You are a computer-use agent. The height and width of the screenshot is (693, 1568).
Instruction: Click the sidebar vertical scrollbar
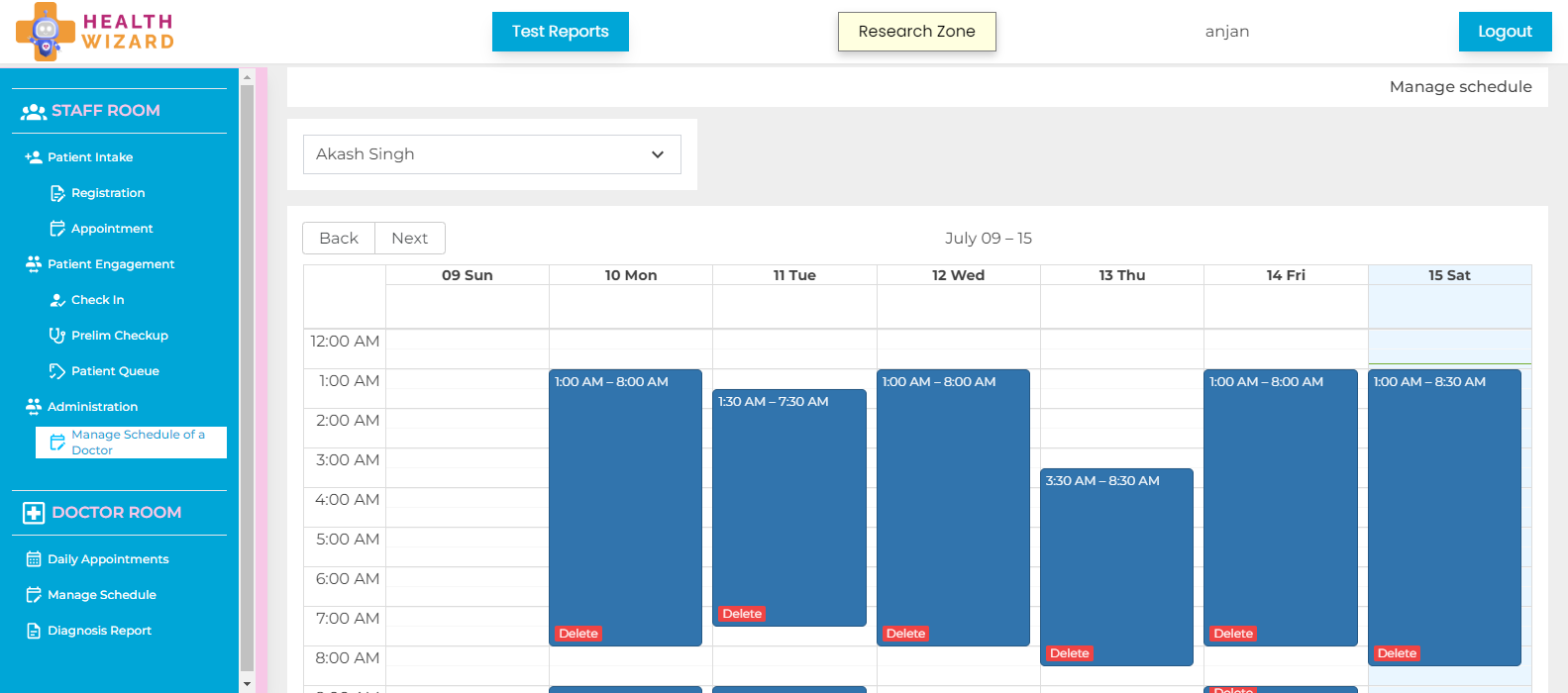coord(247,376)
